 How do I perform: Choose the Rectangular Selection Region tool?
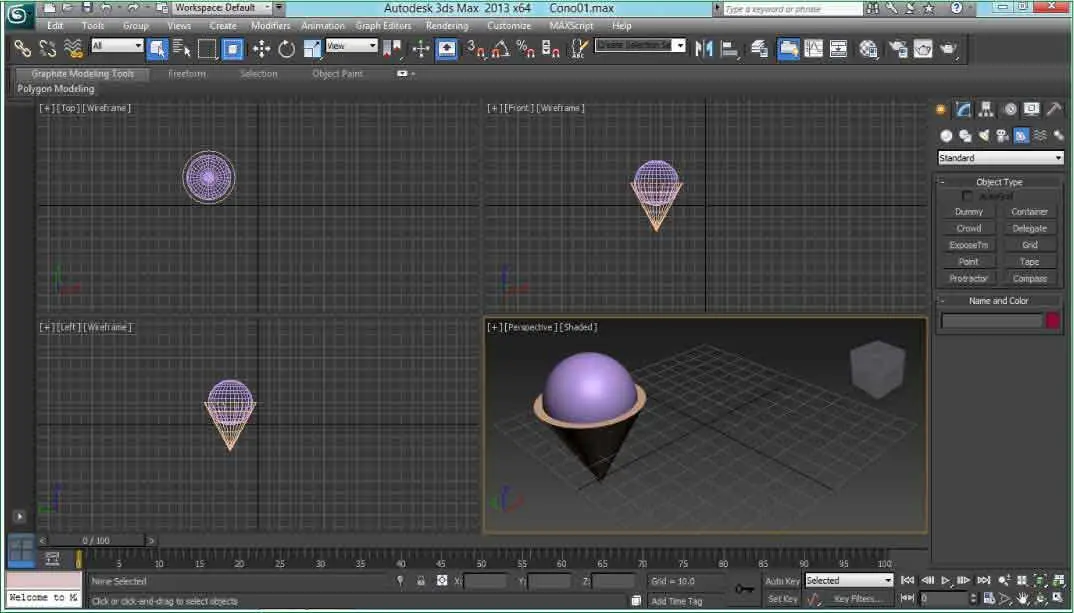(207, 49)
